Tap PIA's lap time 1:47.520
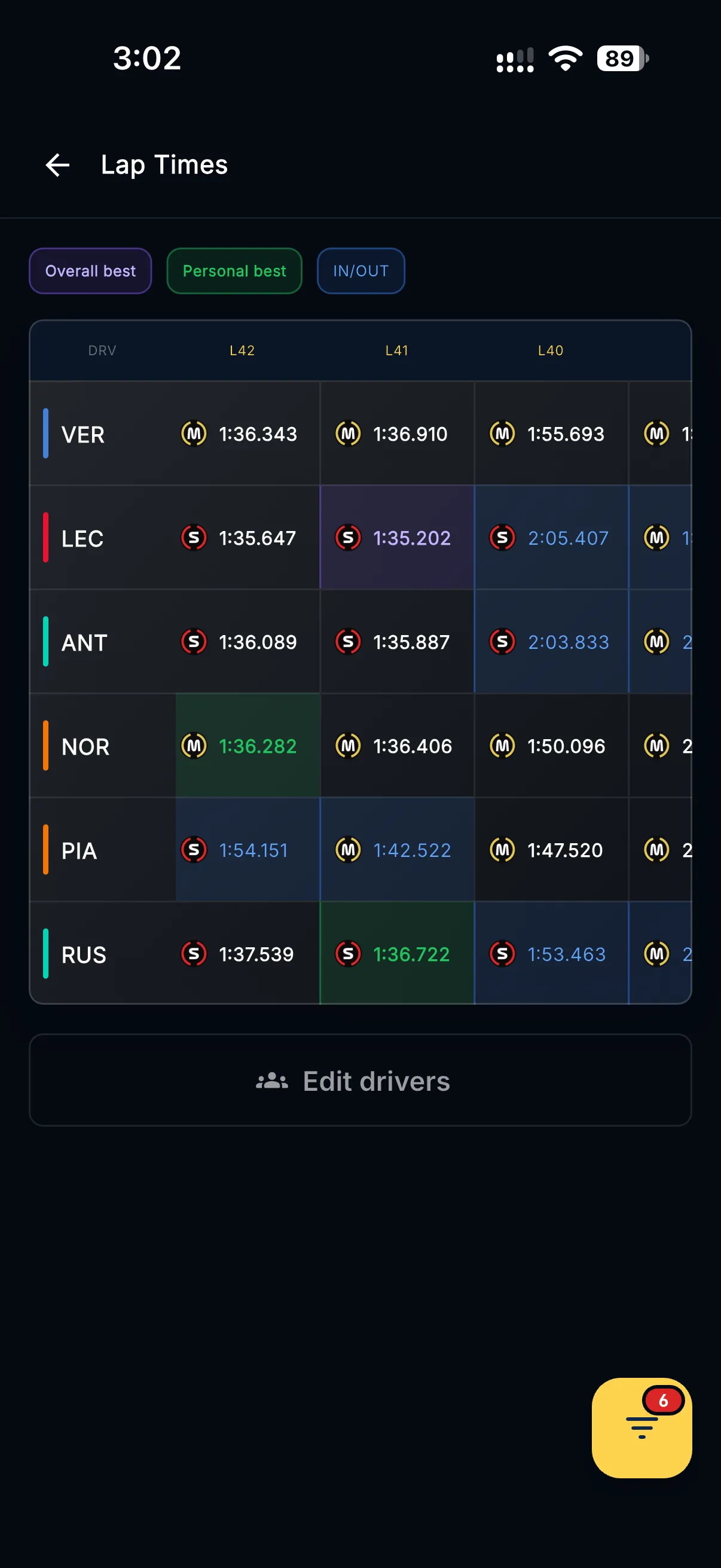This screenshot has width=721, height=1568. pos(565,850)
